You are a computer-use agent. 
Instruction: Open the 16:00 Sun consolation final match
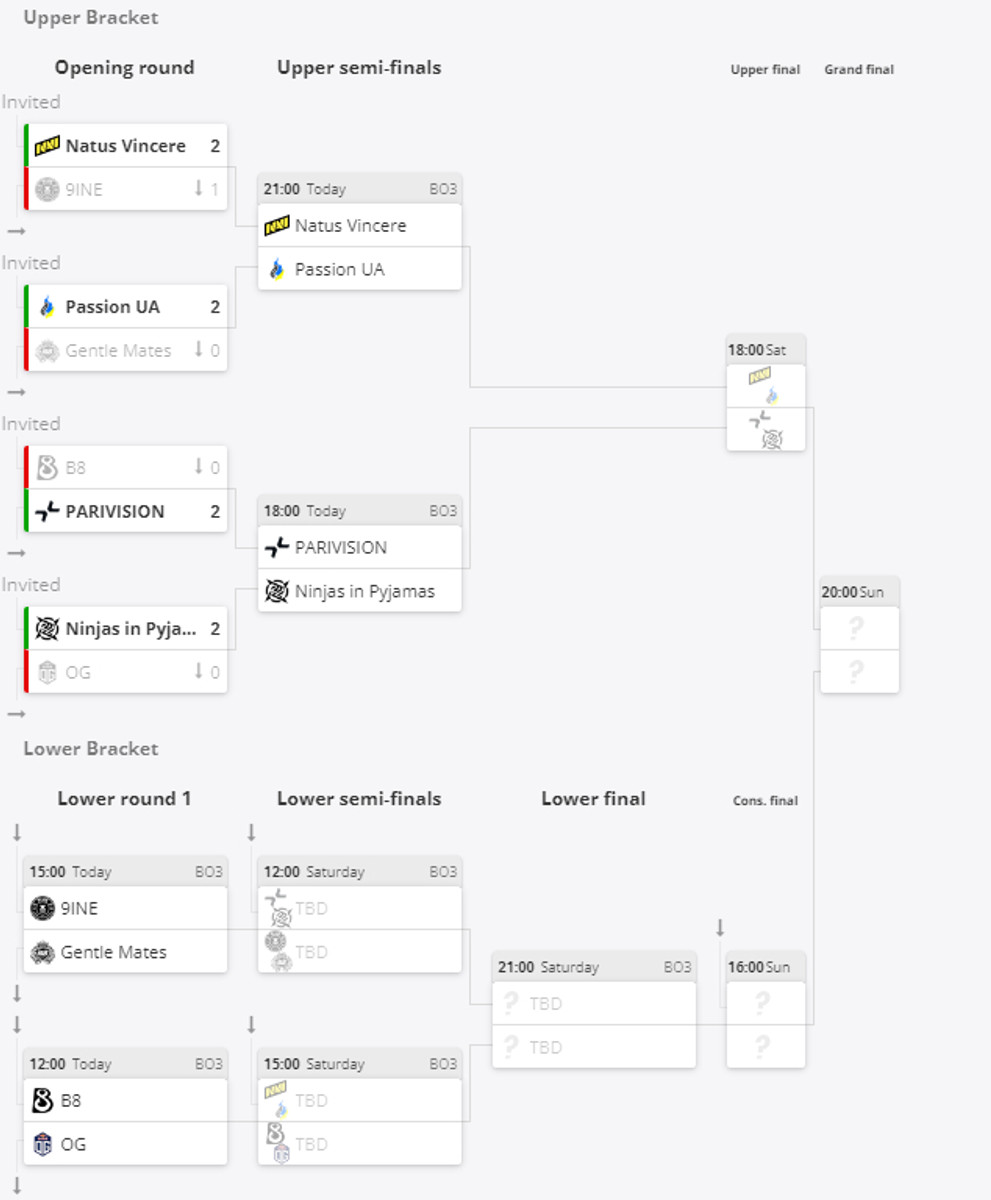coord(765,1010)
